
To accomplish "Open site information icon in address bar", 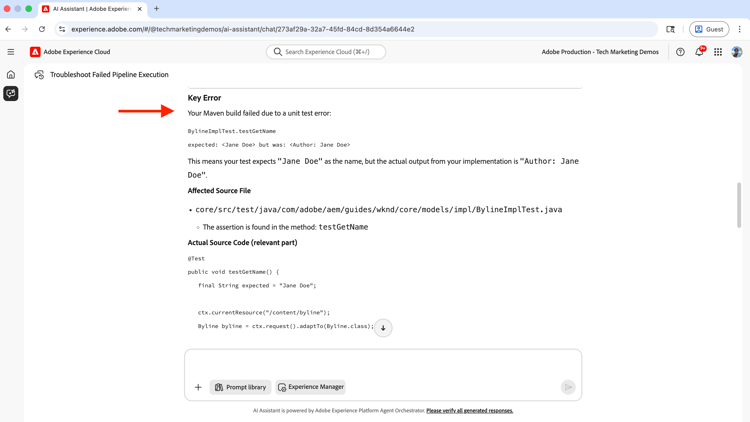I will point(62,29).
